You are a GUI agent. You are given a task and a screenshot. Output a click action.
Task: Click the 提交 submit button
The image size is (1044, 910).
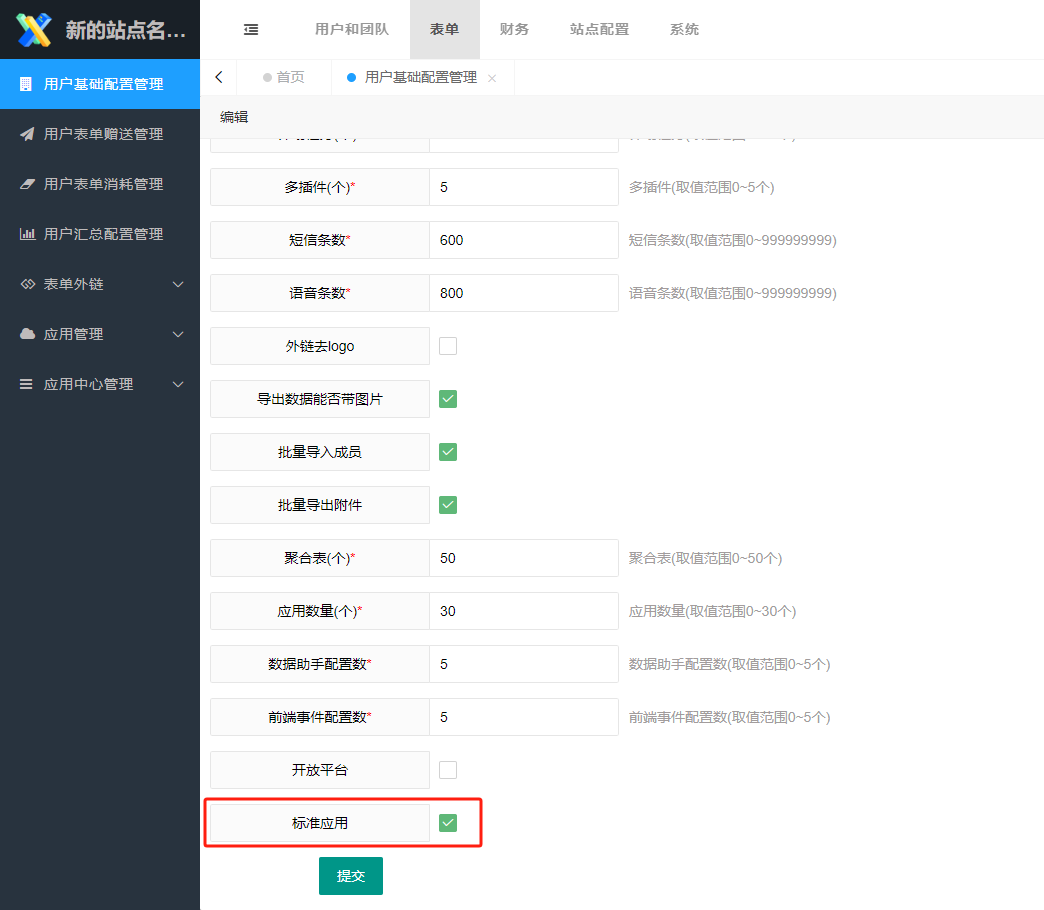pos(351,876)
